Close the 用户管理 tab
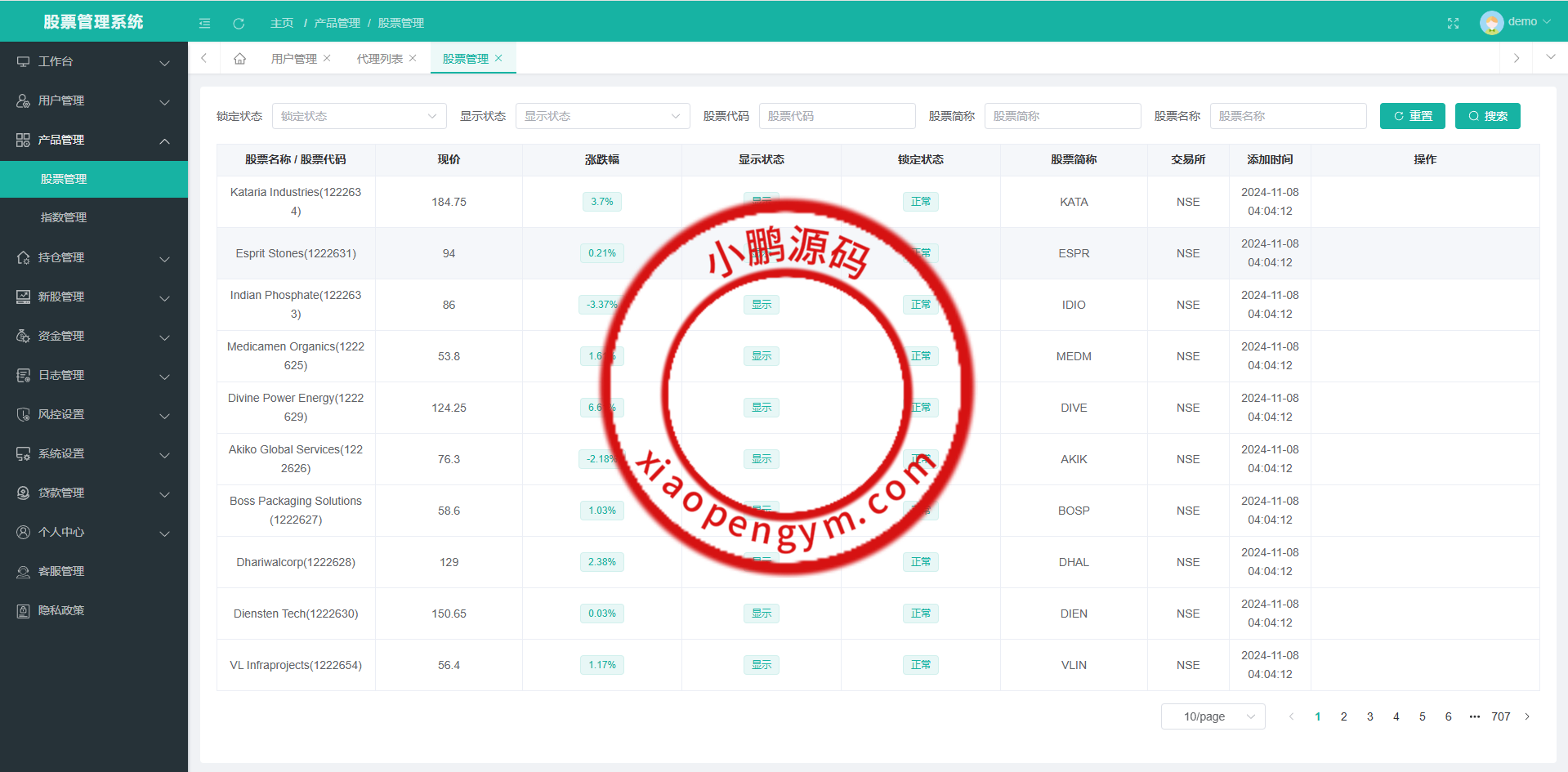Screen dimensions: 1568x772 tap(327, 58)
